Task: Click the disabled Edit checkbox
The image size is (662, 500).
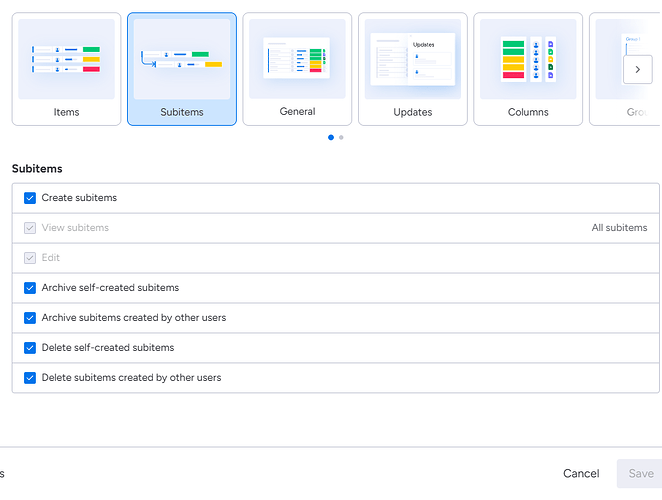Action: (x=30, y=258)
